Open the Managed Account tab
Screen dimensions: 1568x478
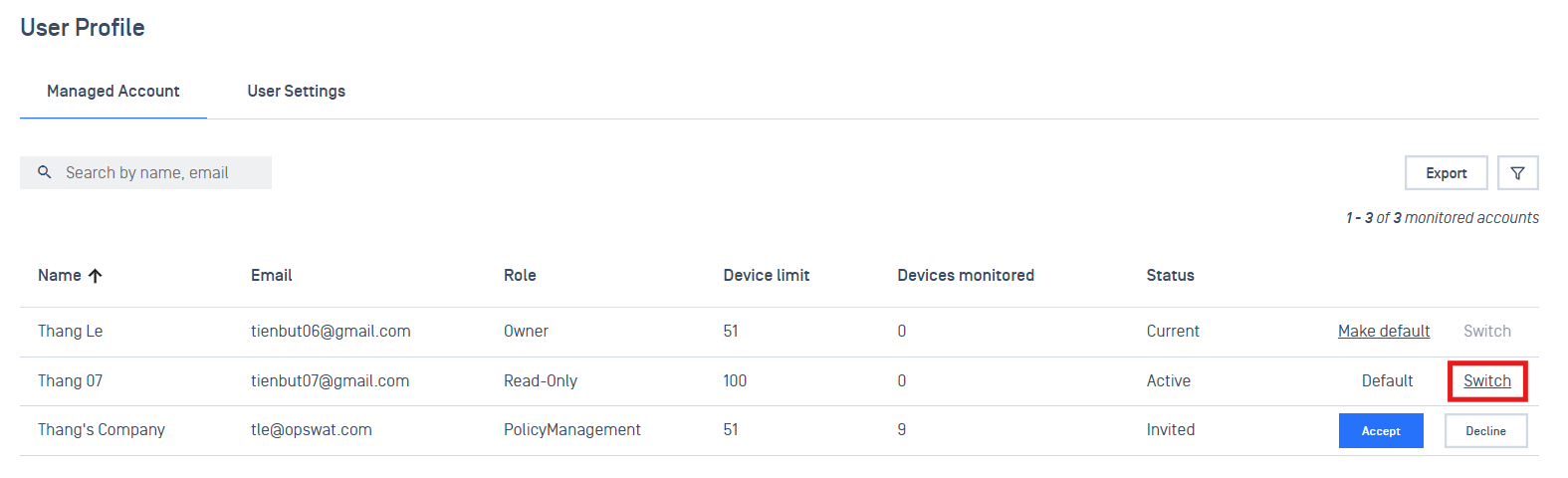(x=113, y=92)
